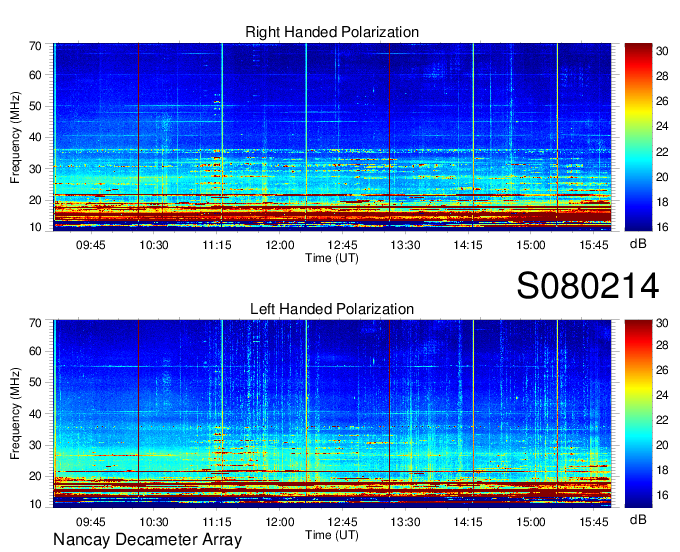Click the 60 MHz tick label on bottom plot
Image resolution: width=680 pixels, height=552 pixels.
35,351
